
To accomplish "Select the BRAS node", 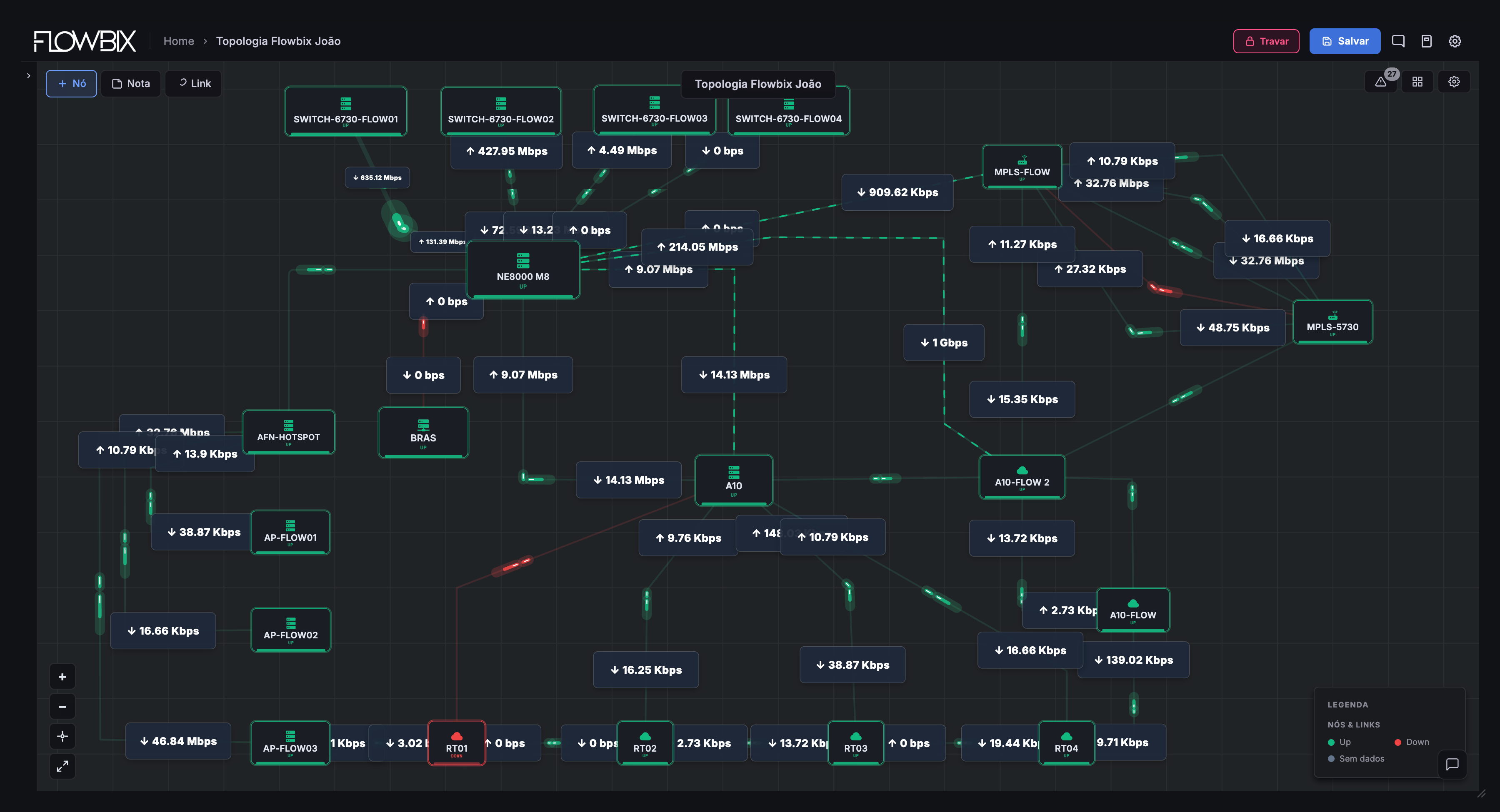I will click(x=423, y=433).
